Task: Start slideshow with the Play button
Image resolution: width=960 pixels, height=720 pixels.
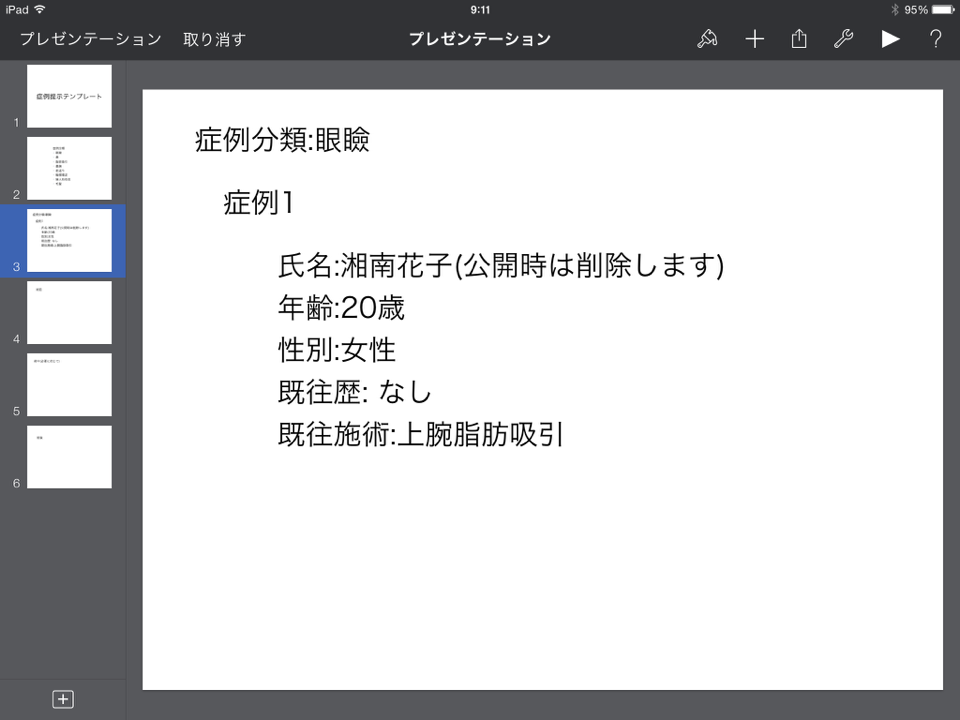Action: (890, 39)
